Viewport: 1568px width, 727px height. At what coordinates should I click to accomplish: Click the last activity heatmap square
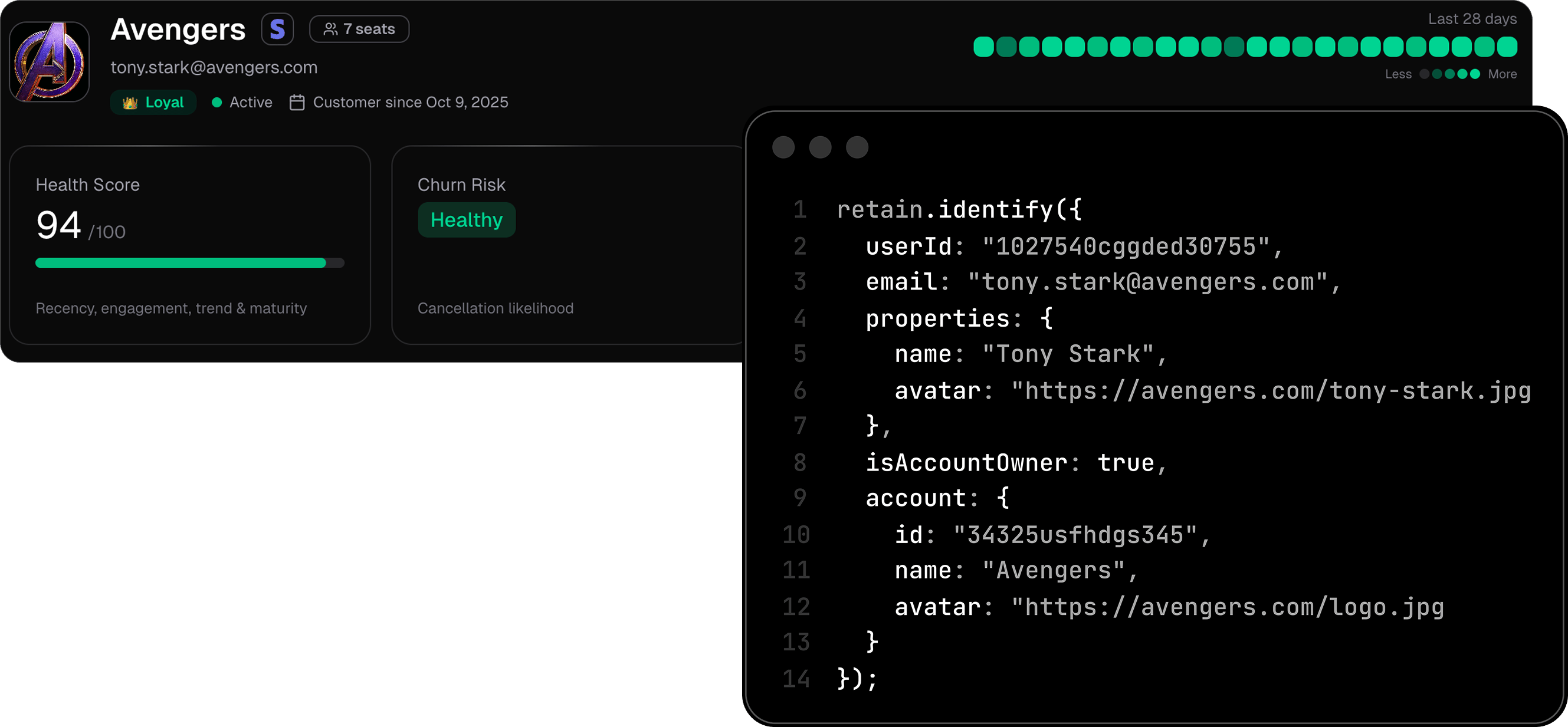pyautogui.click(x=1507, y=47)
